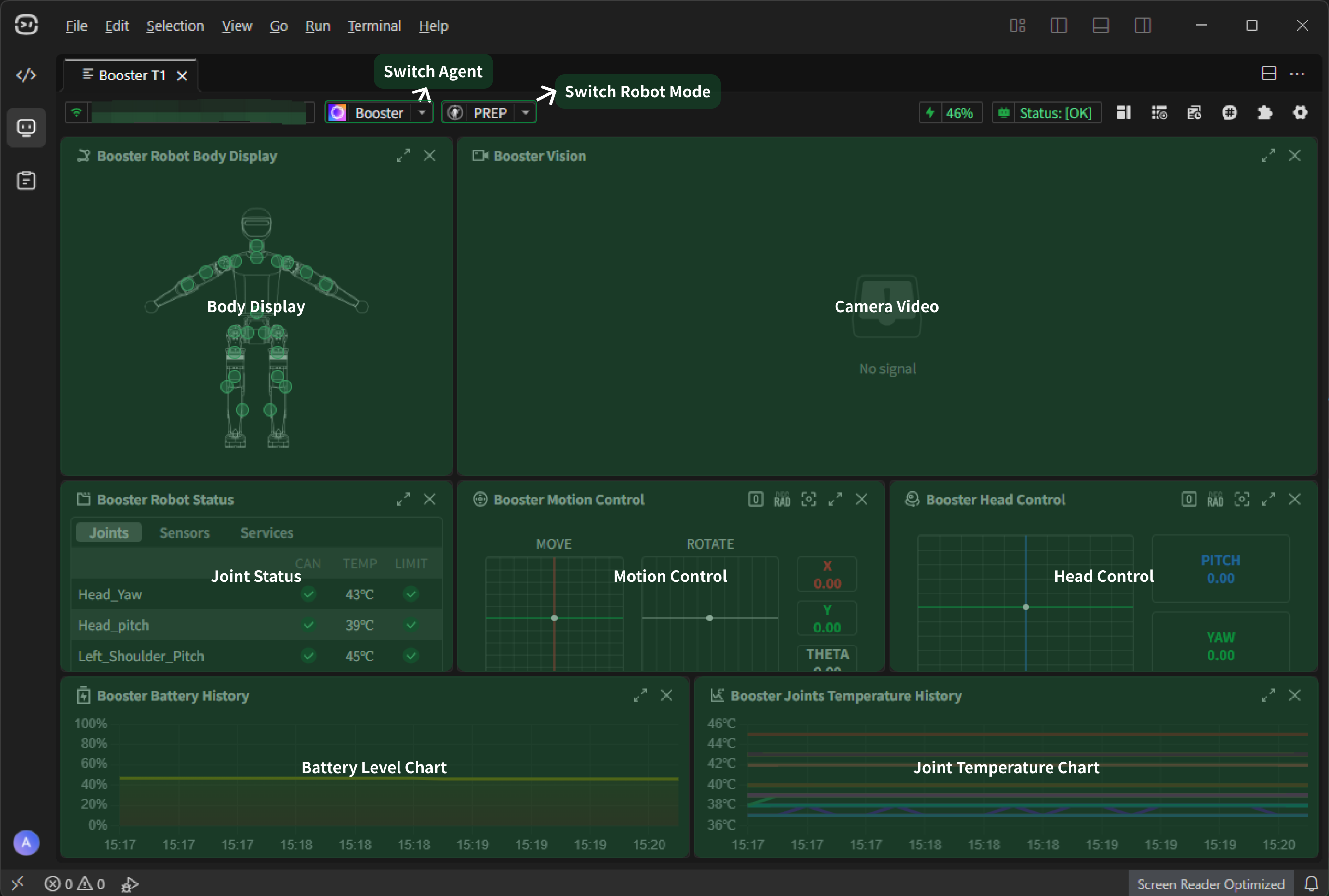Click the layout panels icon in the robot toolbar
The height and width of the screenshot is (896, 1329).
(x=1124, y=113)
